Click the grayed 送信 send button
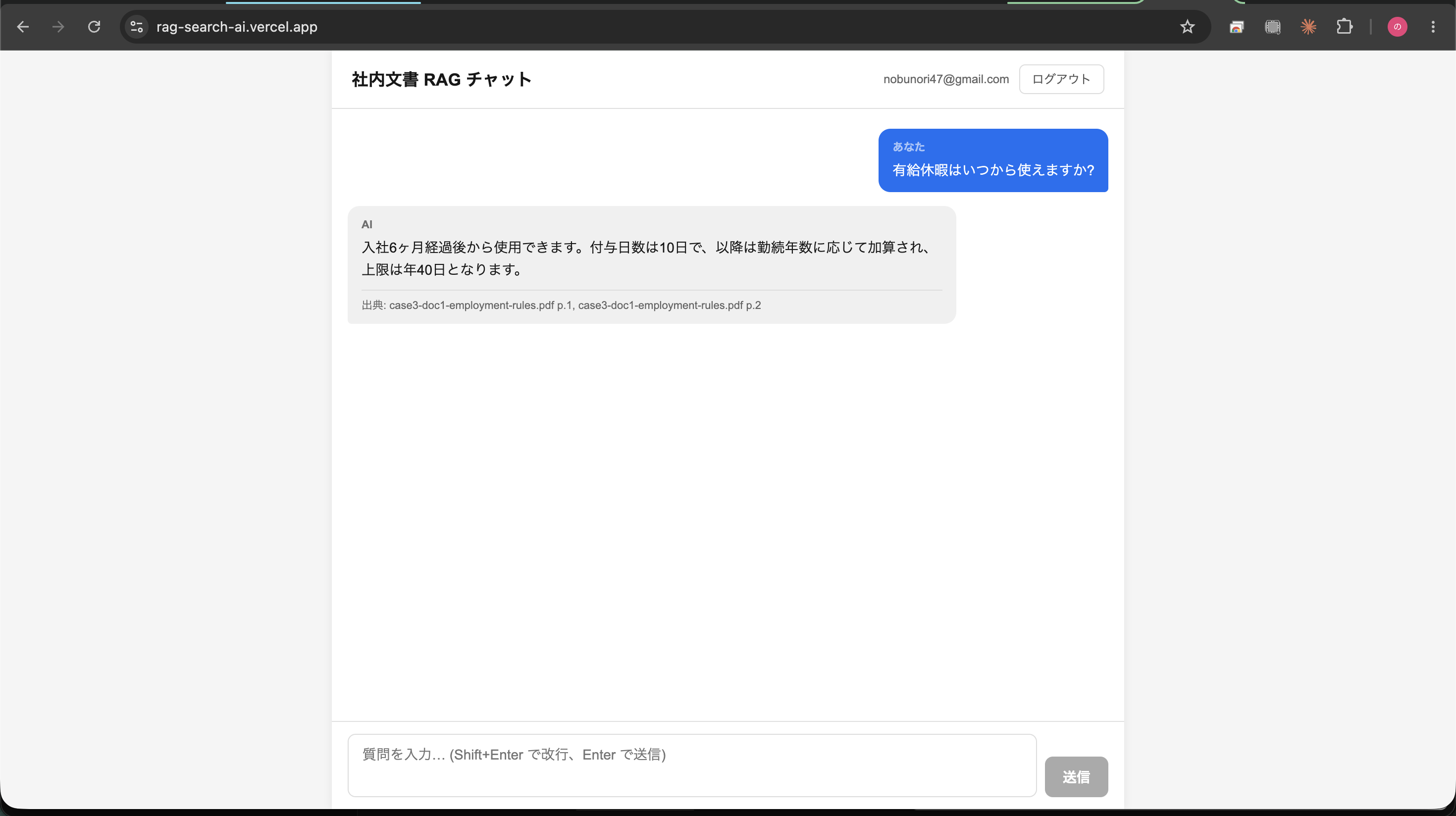Screen dimensions: 1456x816 click(1076, 776)
